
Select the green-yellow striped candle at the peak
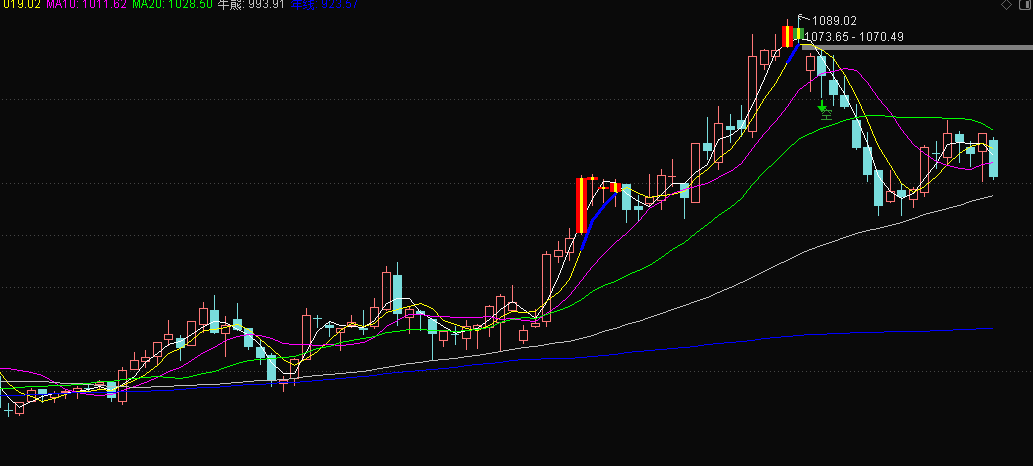point(798,36)
